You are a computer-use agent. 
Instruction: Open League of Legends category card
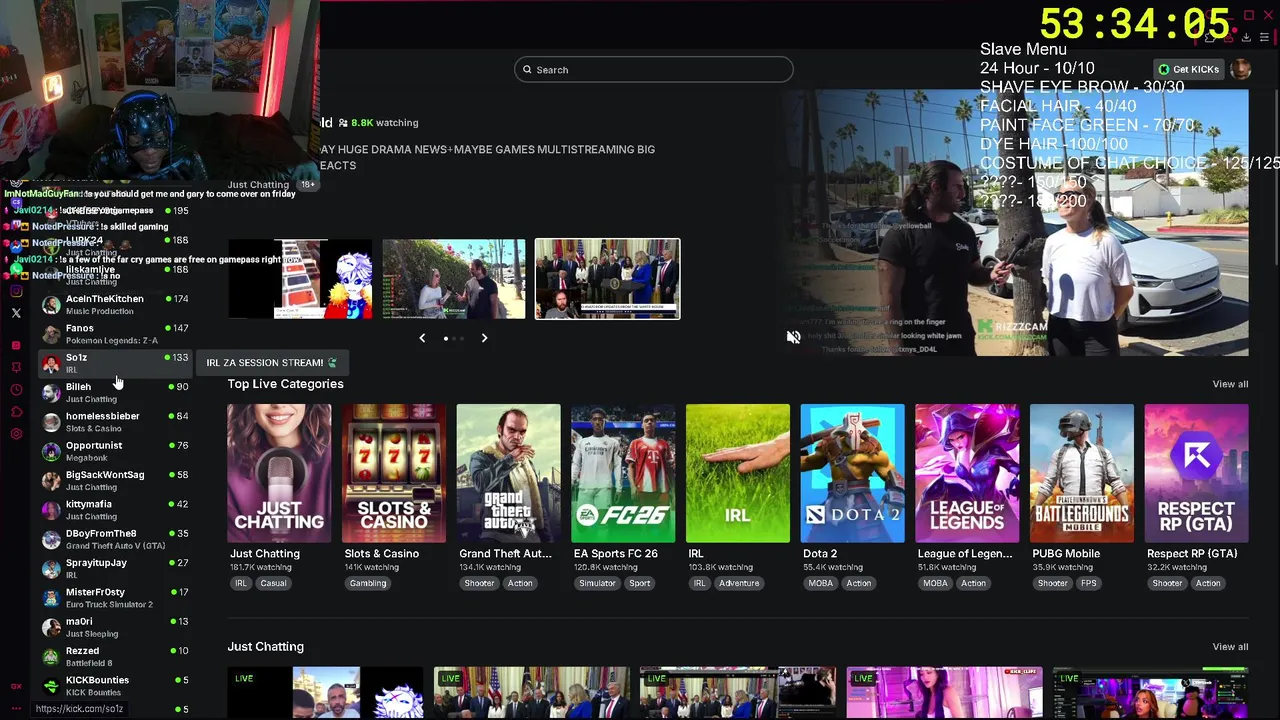pos(967,473)
